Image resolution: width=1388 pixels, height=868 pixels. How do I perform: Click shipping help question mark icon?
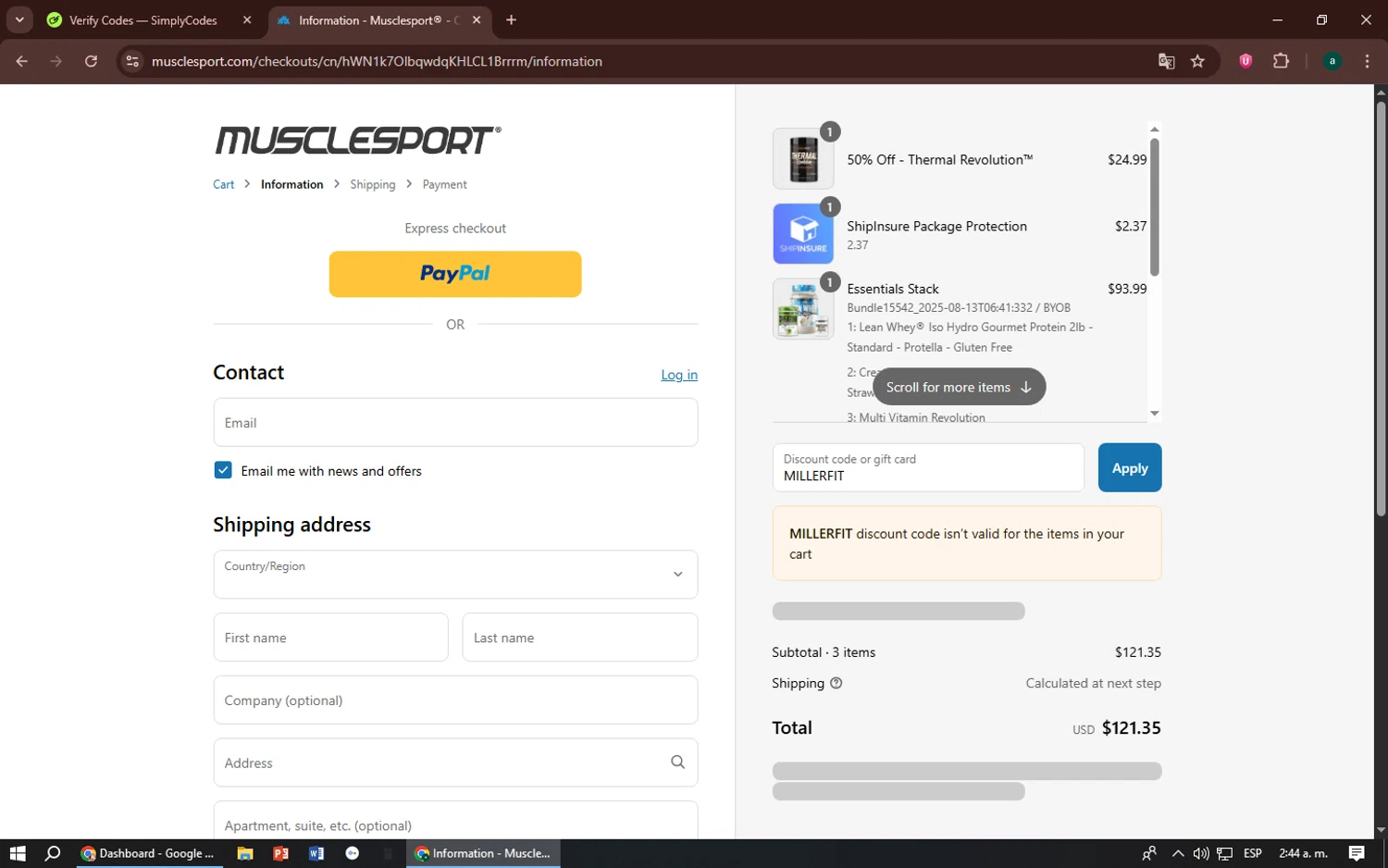tap(837, 683)
